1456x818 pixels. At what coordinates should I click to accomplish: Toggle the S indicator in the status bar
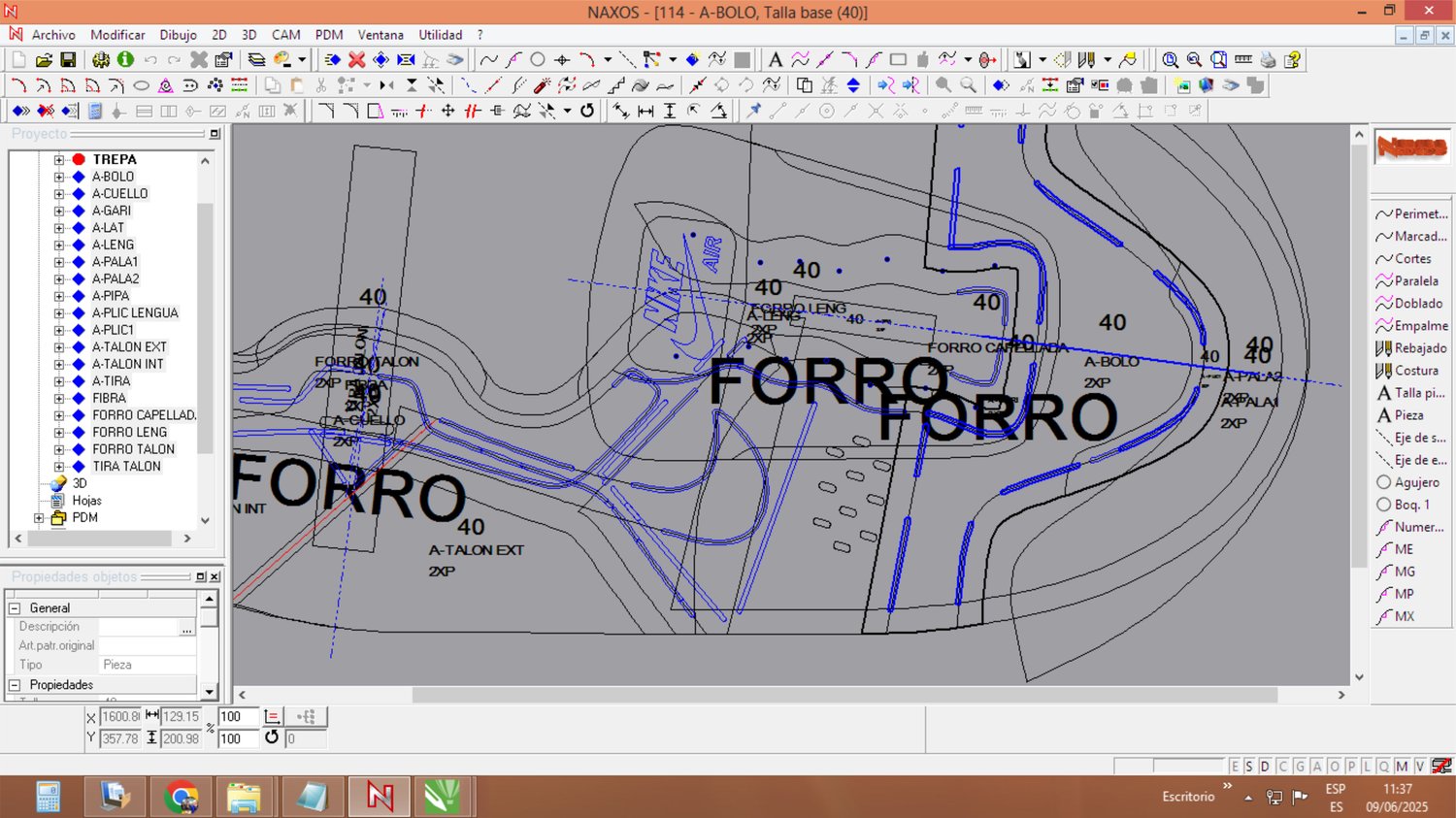pos(1248,767)
